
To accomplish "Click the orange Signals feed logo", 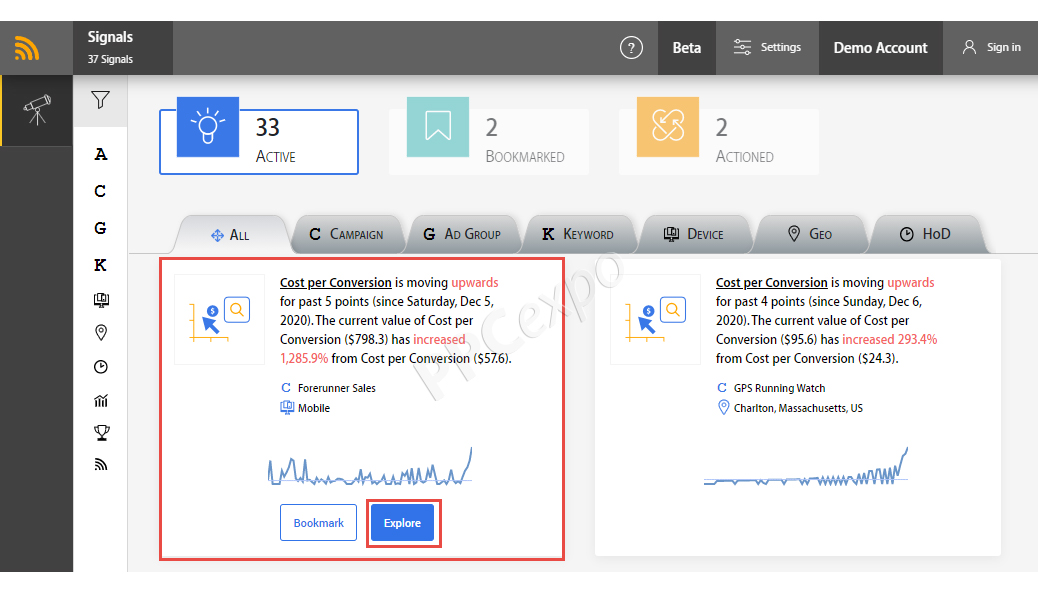I will tap(27, 48).
